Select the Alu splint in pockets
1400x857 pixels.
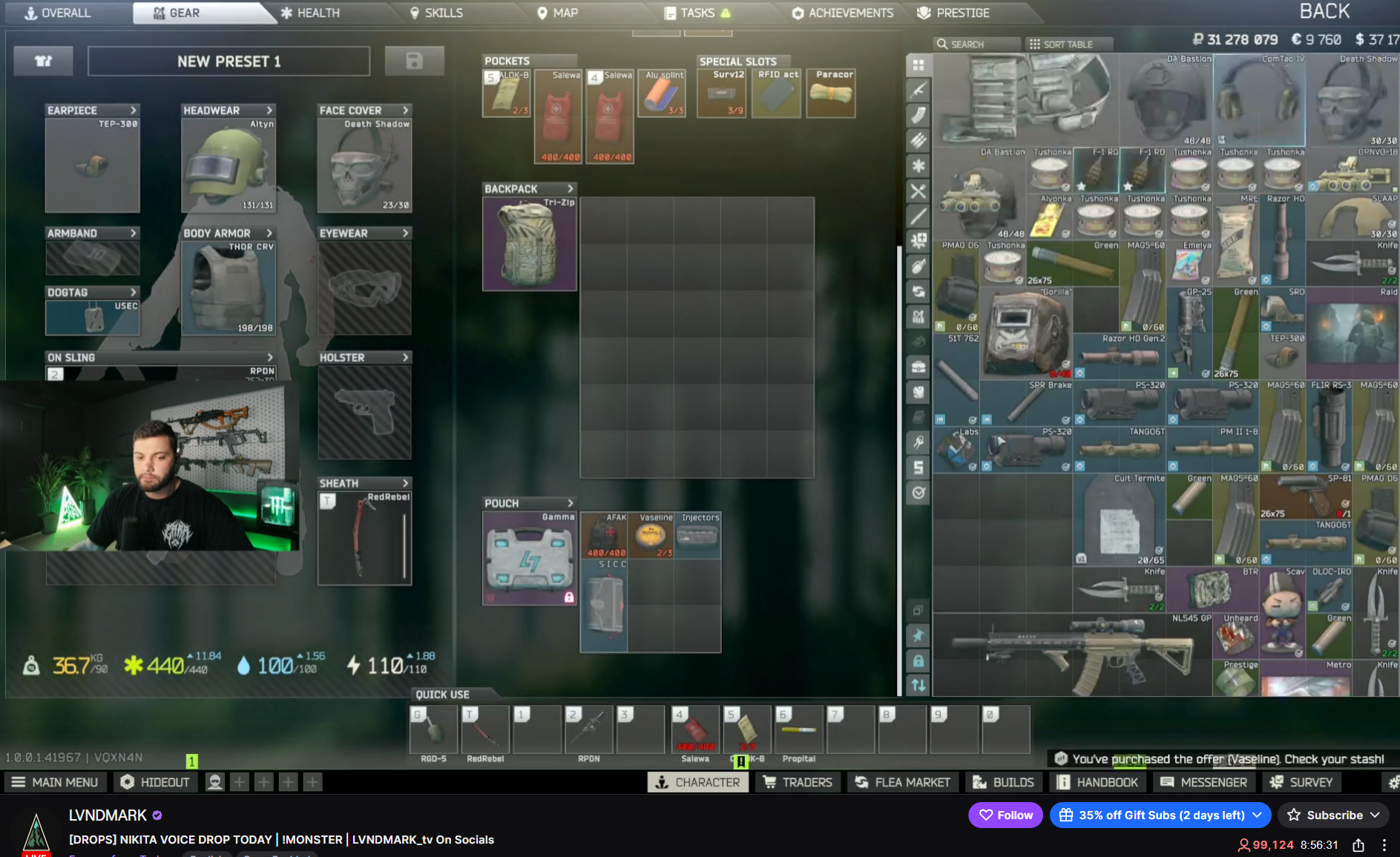pyautogui.click(x=662, y=93)
